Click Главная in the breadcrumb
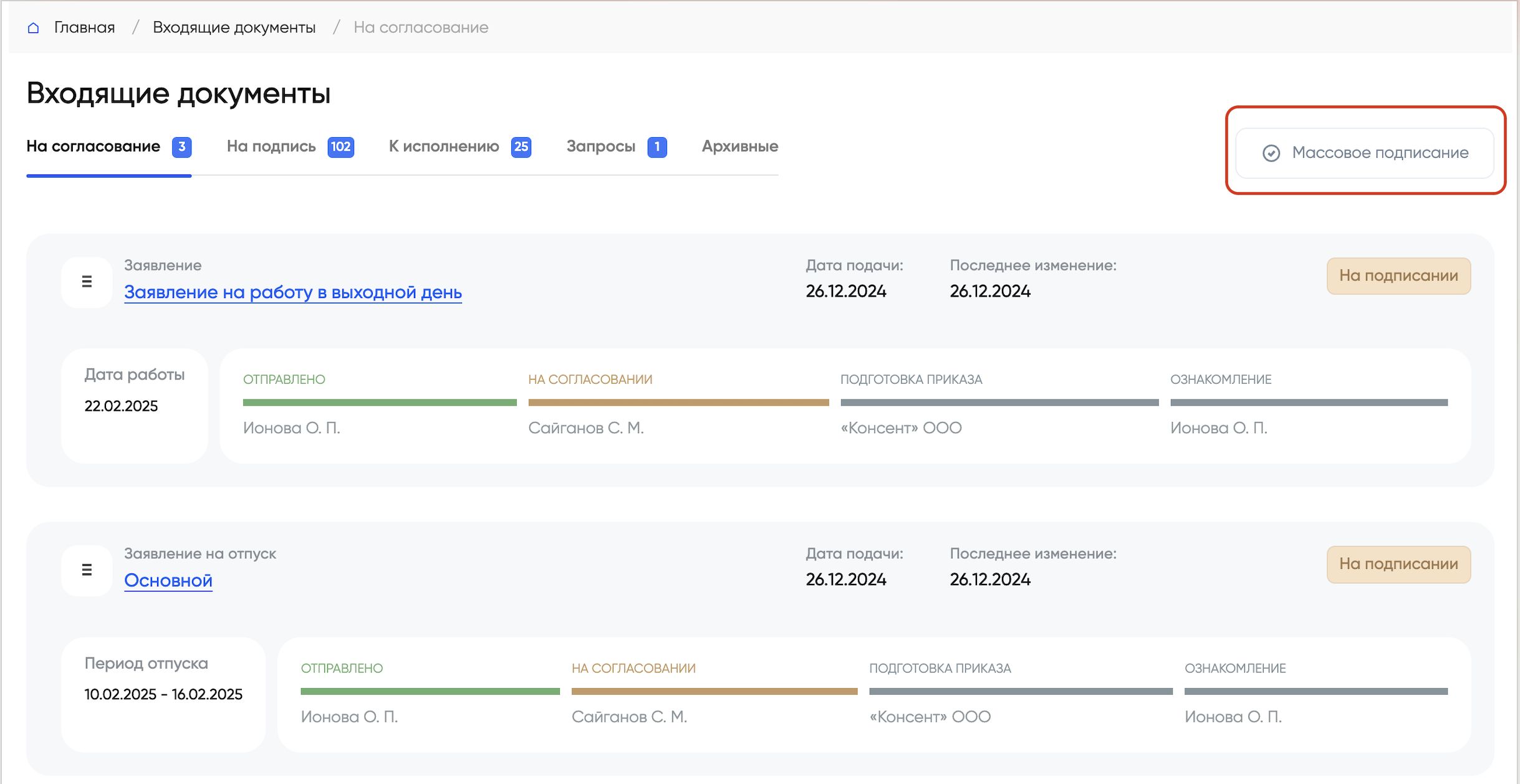This screenshot has height=784, width=1520. coord(84,27)
